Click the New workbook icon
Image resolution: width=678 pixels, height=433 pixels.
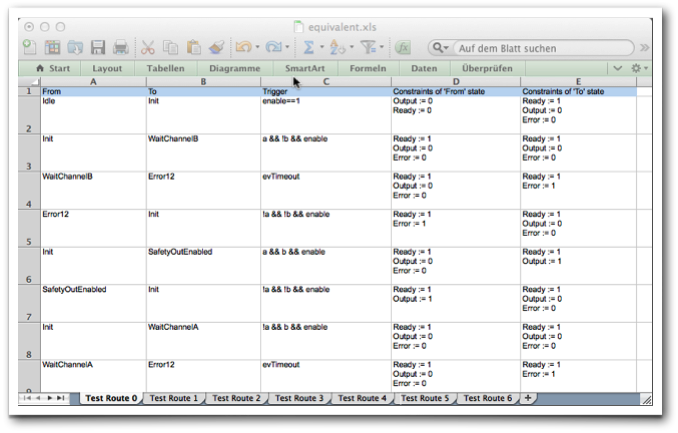pos(29,47)
